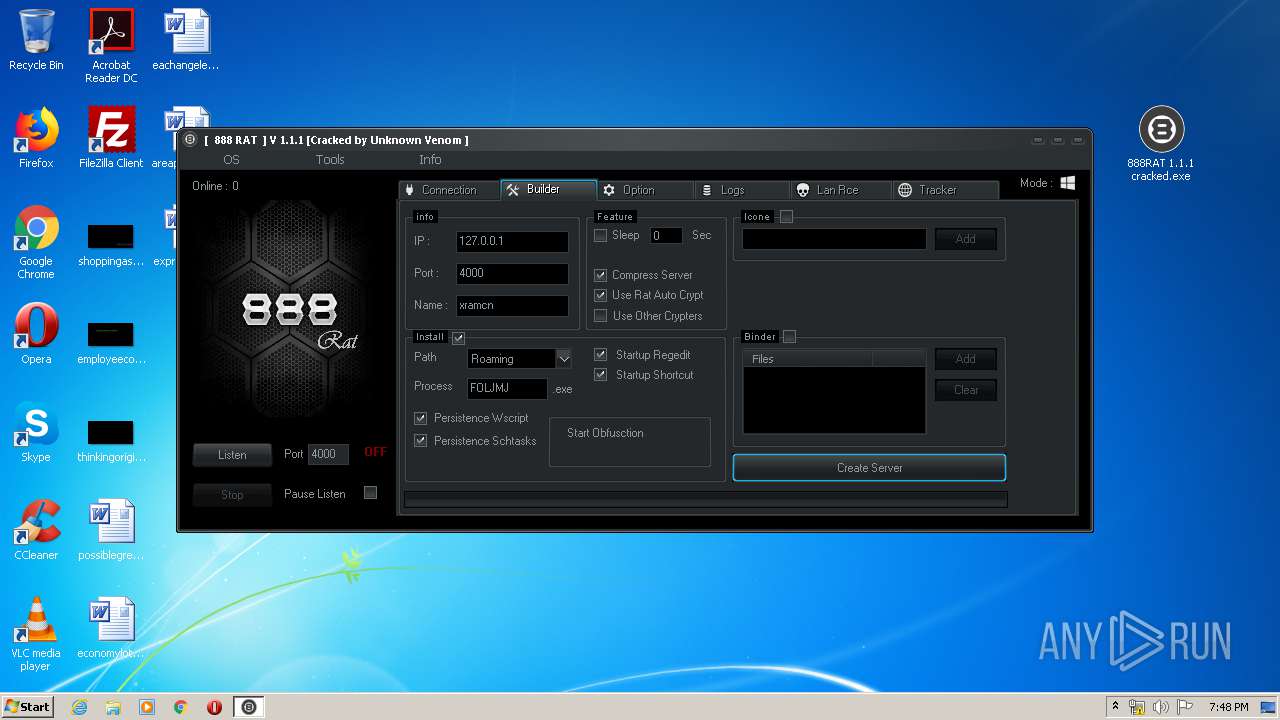Open the economylot Word document
1280x720 pixels.
point(111,628)
